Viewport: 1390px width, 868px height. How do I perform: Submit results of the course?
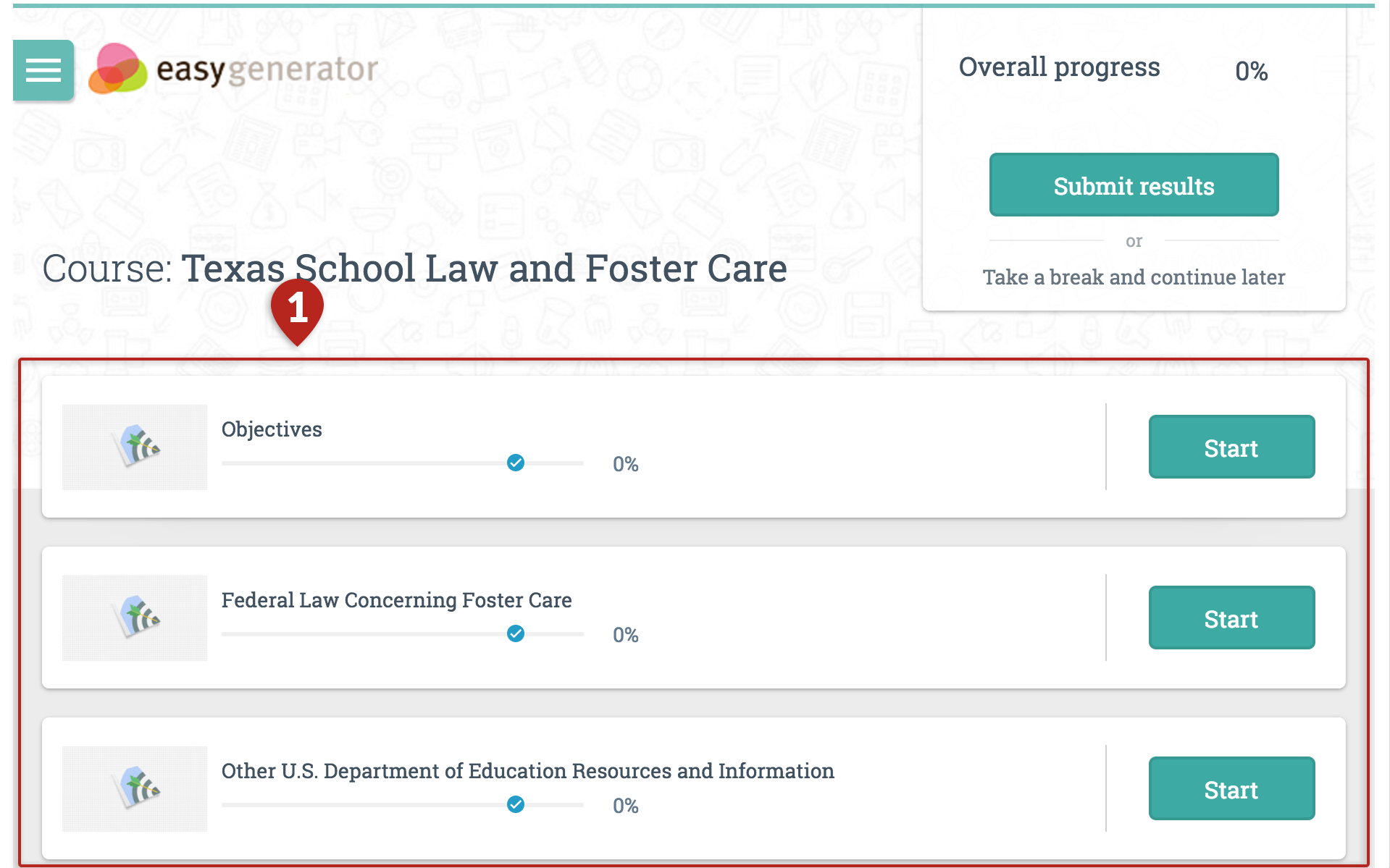coord(1134,185)
